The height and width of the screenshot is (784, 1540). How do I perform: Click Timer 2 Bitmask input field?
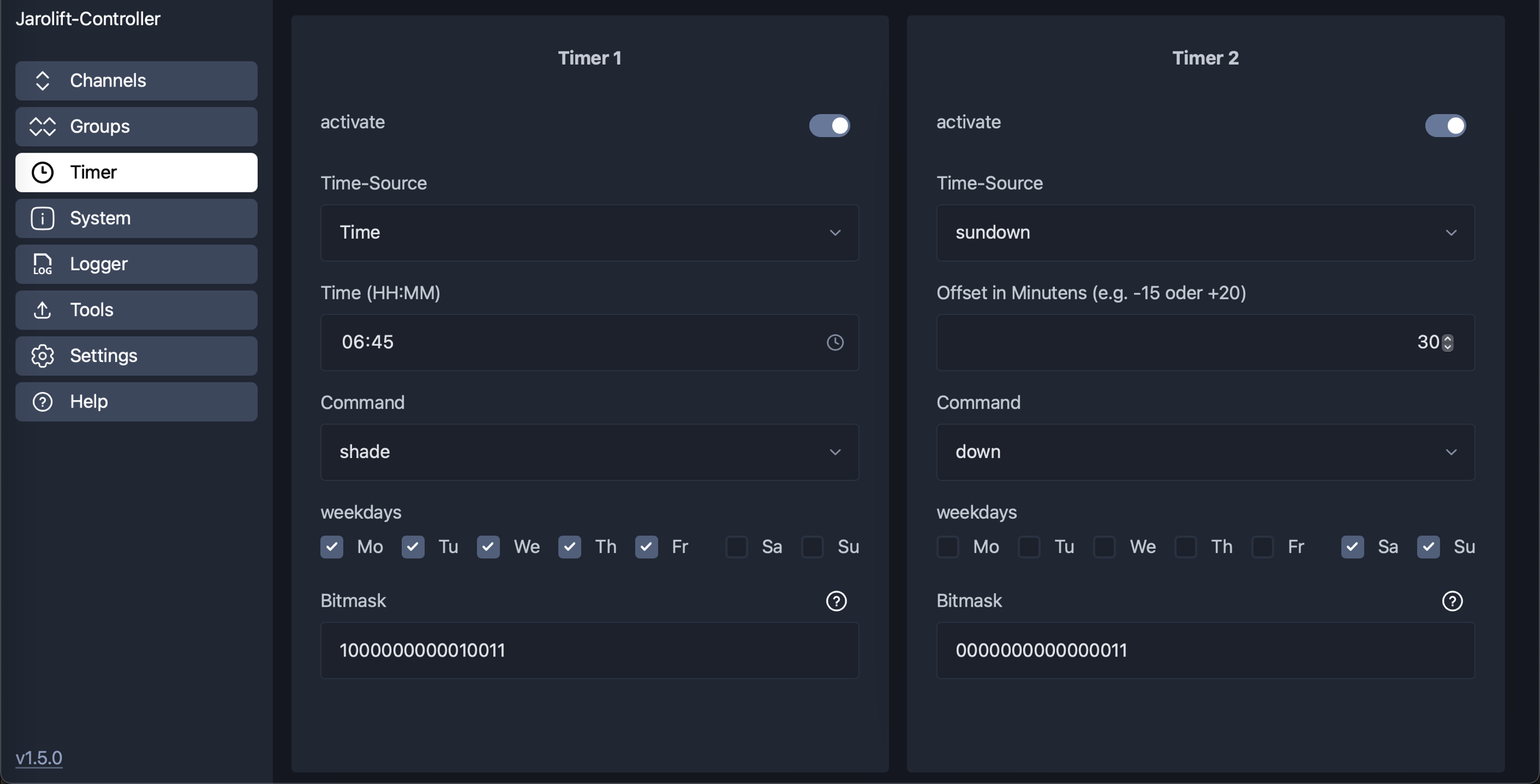coord(1205,650)
